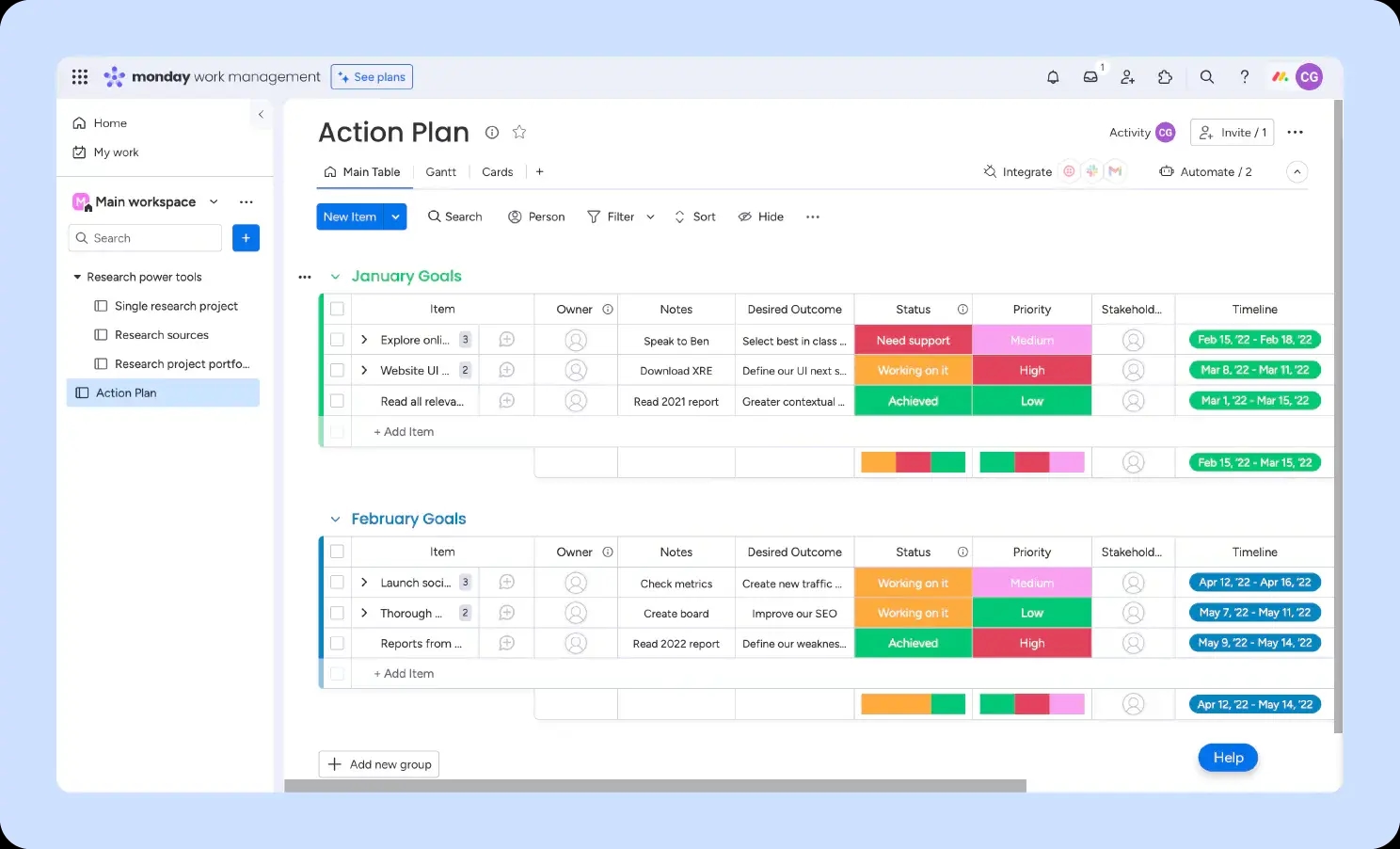Open Filter dropdown arrow
Image resolution: width=1400 pixels, height=849 pixels.
point(650,216)
